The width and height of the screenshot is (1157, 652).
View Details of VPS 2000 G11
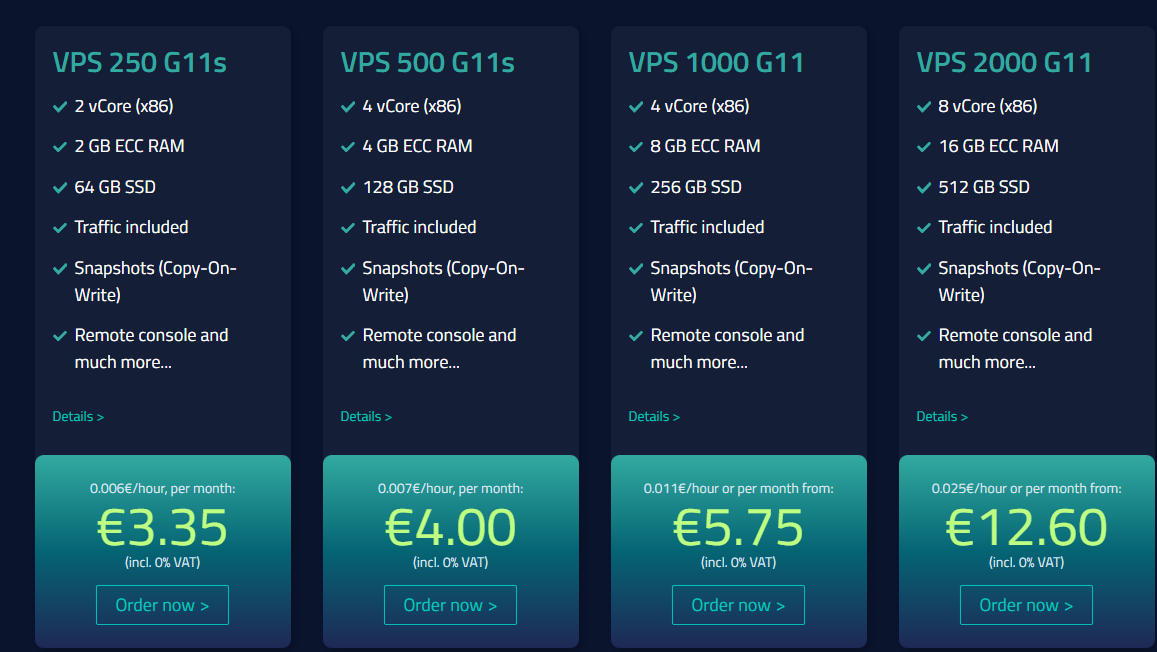(942, 417)
